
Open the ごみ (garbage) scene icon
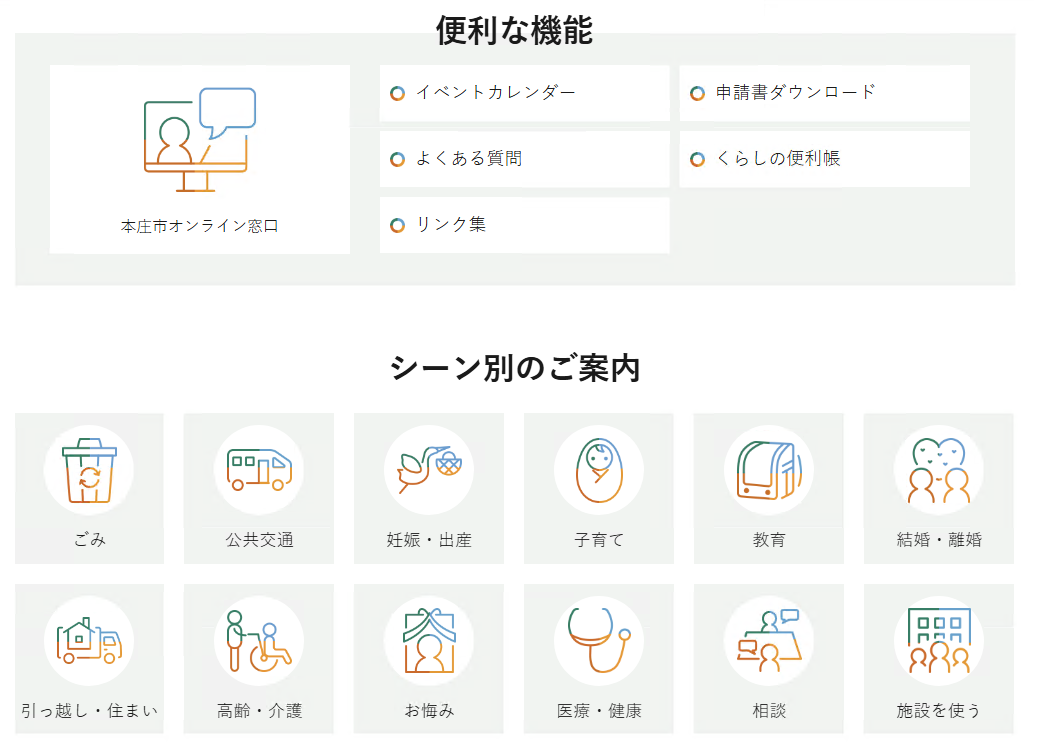point(89,469)
